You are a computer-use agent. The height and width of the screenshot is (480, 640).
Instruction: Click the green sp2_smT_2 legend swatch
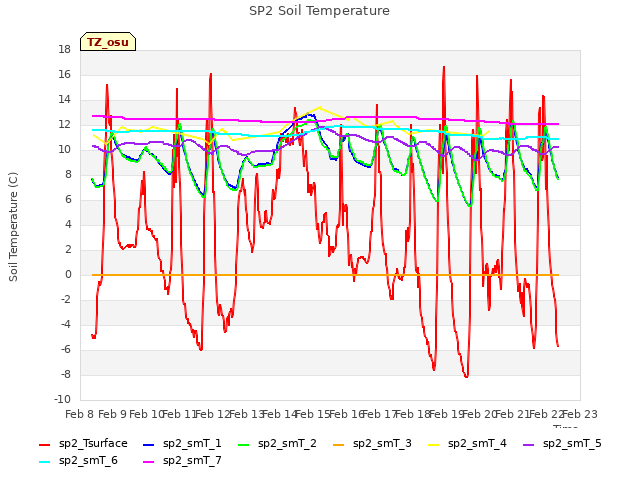coord(243,444)
